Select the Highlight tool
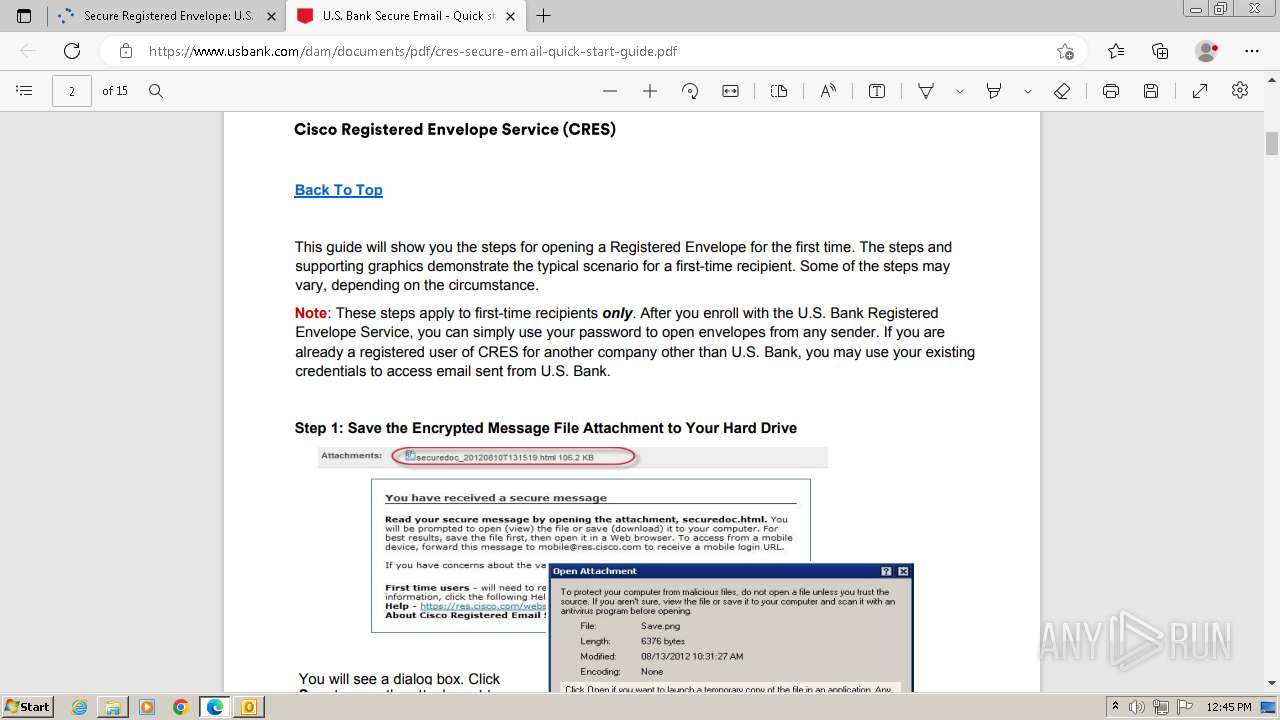1280x720 pixels. point(994,91)
